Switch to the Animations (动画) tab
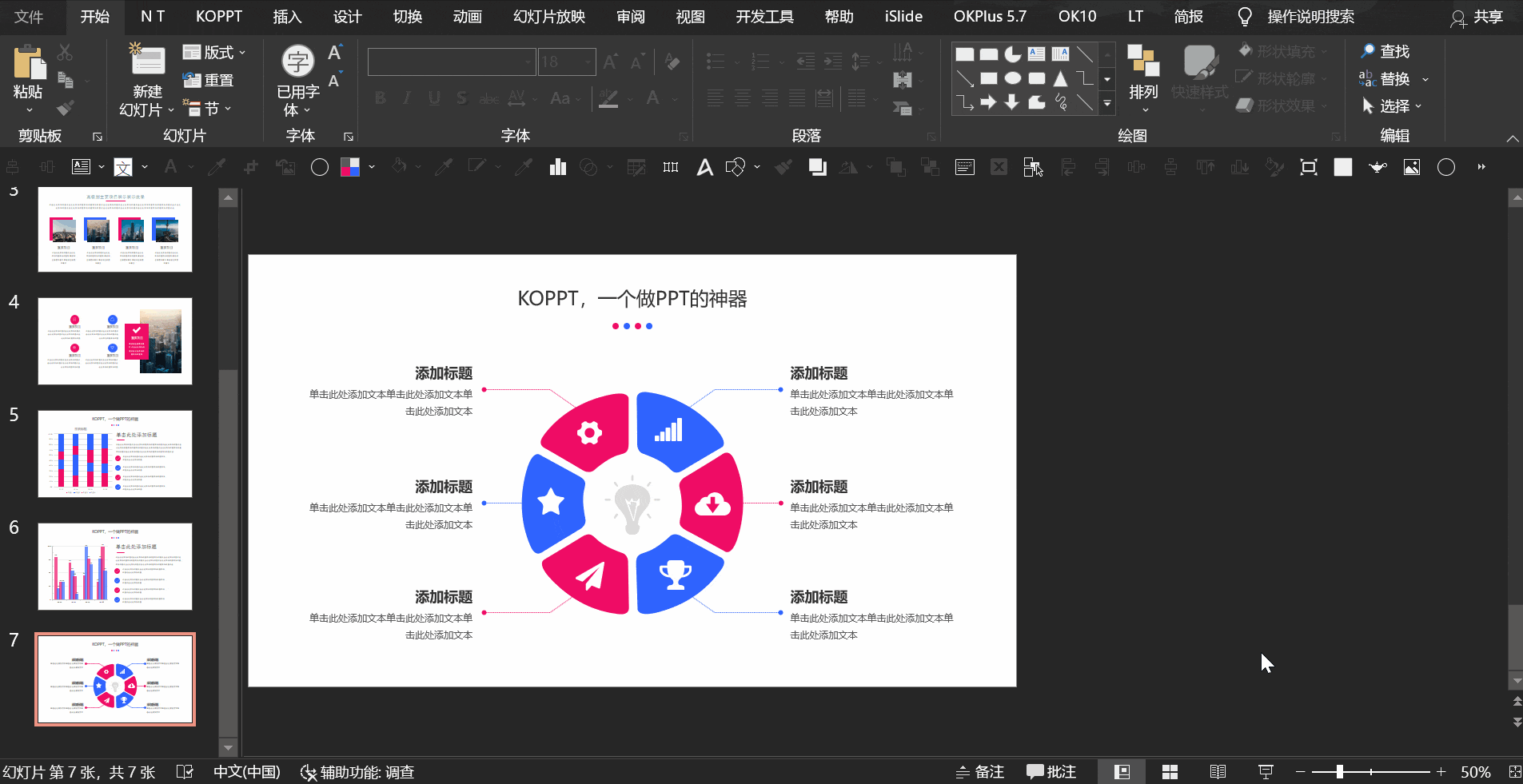Image resolution: width=1523 pixels, height=784 pixels. 467,17
